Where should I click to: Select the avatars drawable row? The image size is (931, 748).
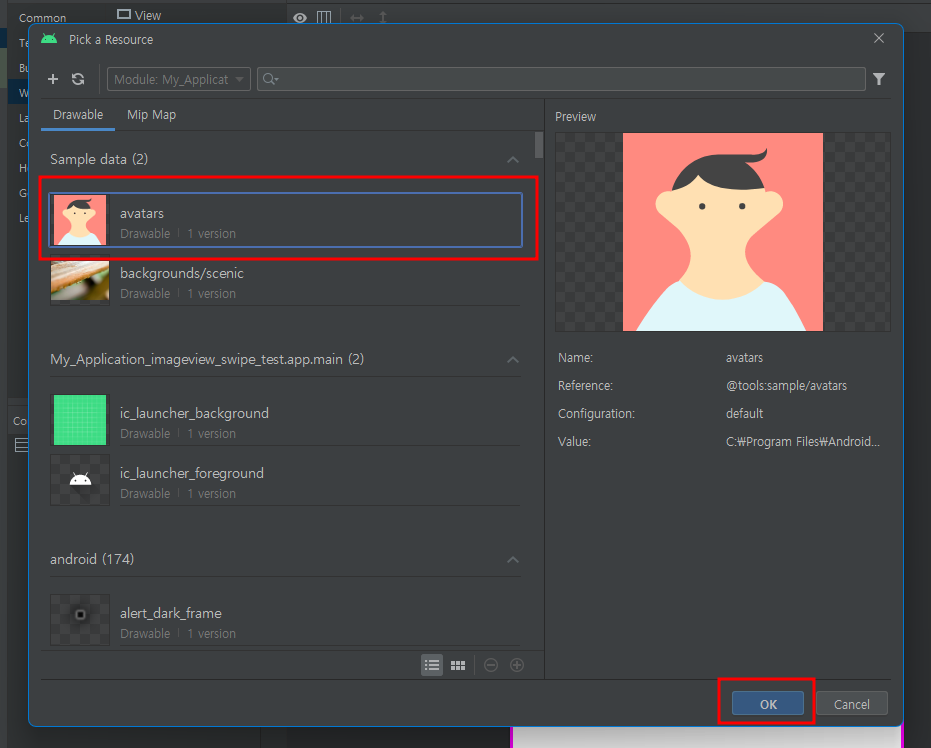286,220
